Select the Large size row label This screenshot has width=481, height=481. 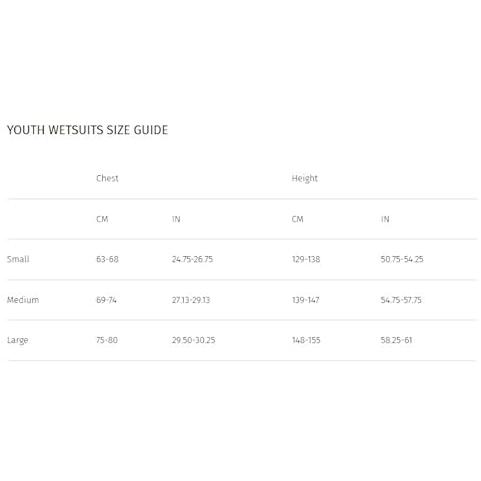(x=18, y=340)
